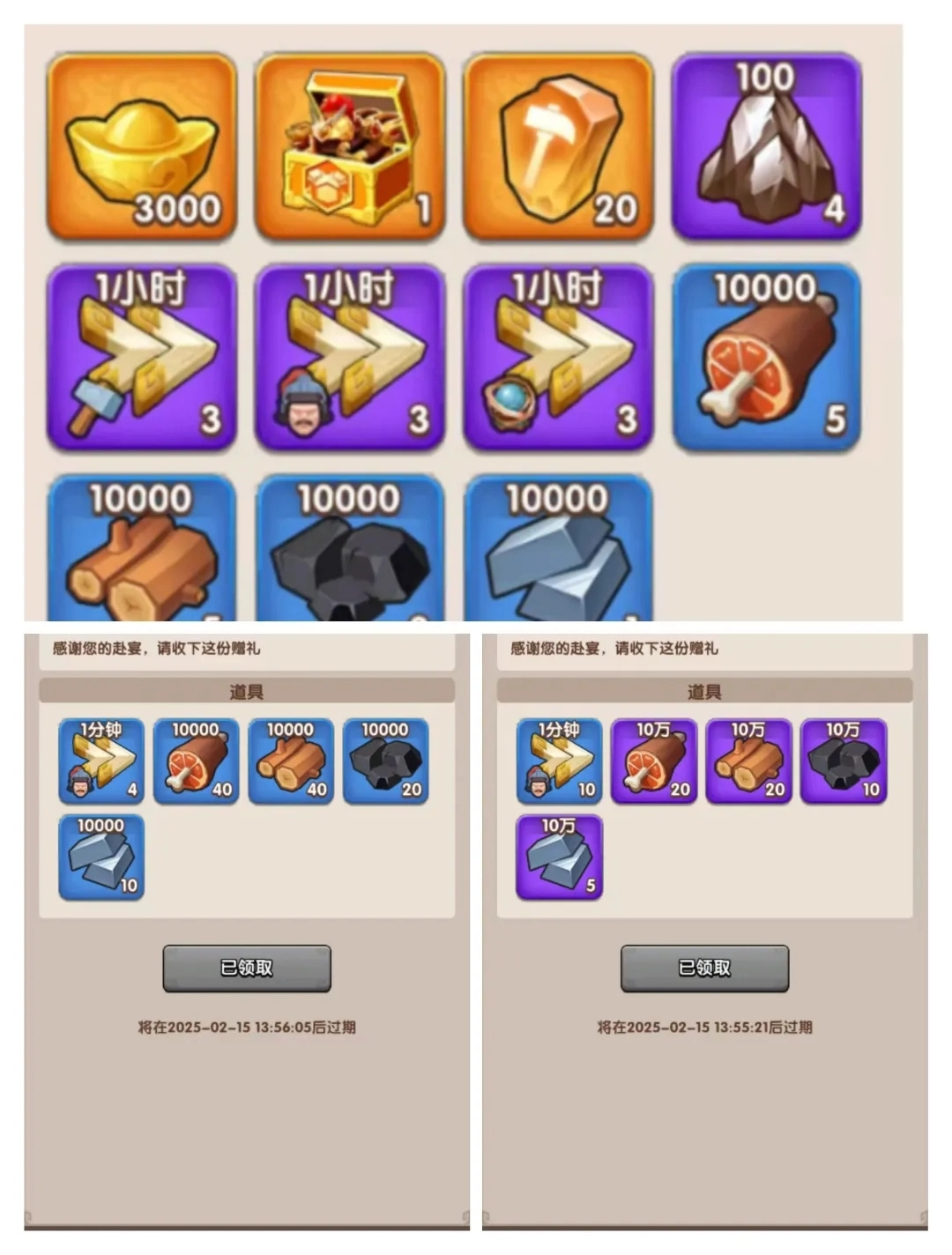The height and width of the screenshot is (1255, 952).
Task: Tap the 10000 iron item with count 10
Action: click(x=101, y=858)
